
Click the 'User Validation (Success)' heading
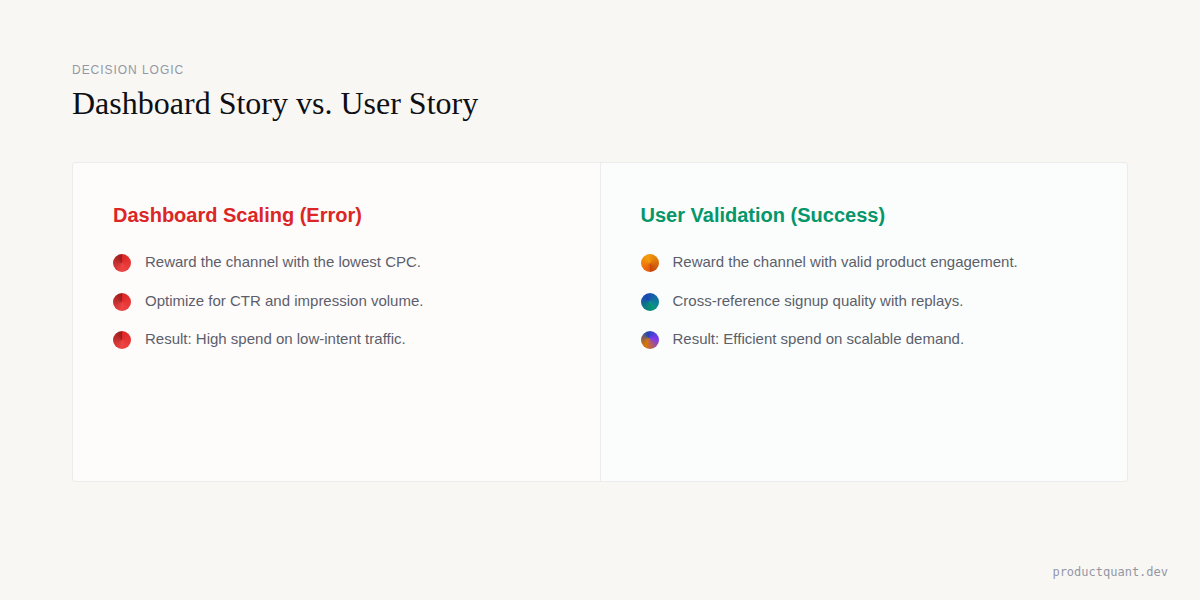[x=763, y=215]
